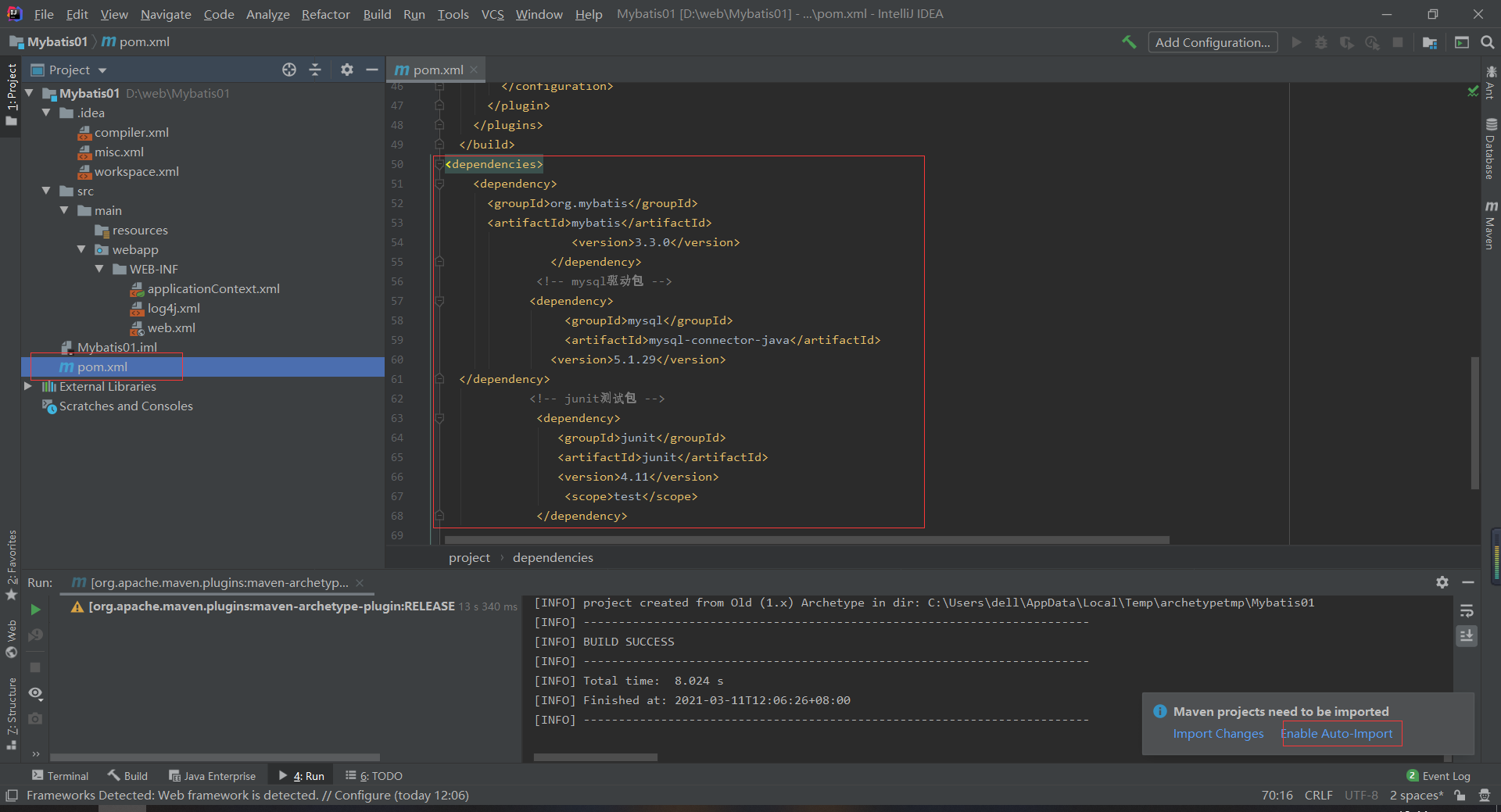The height and width of the screenshot is (812, 1501).
Task: Close the maven-archetype Run tab
Action: point(360,582)
